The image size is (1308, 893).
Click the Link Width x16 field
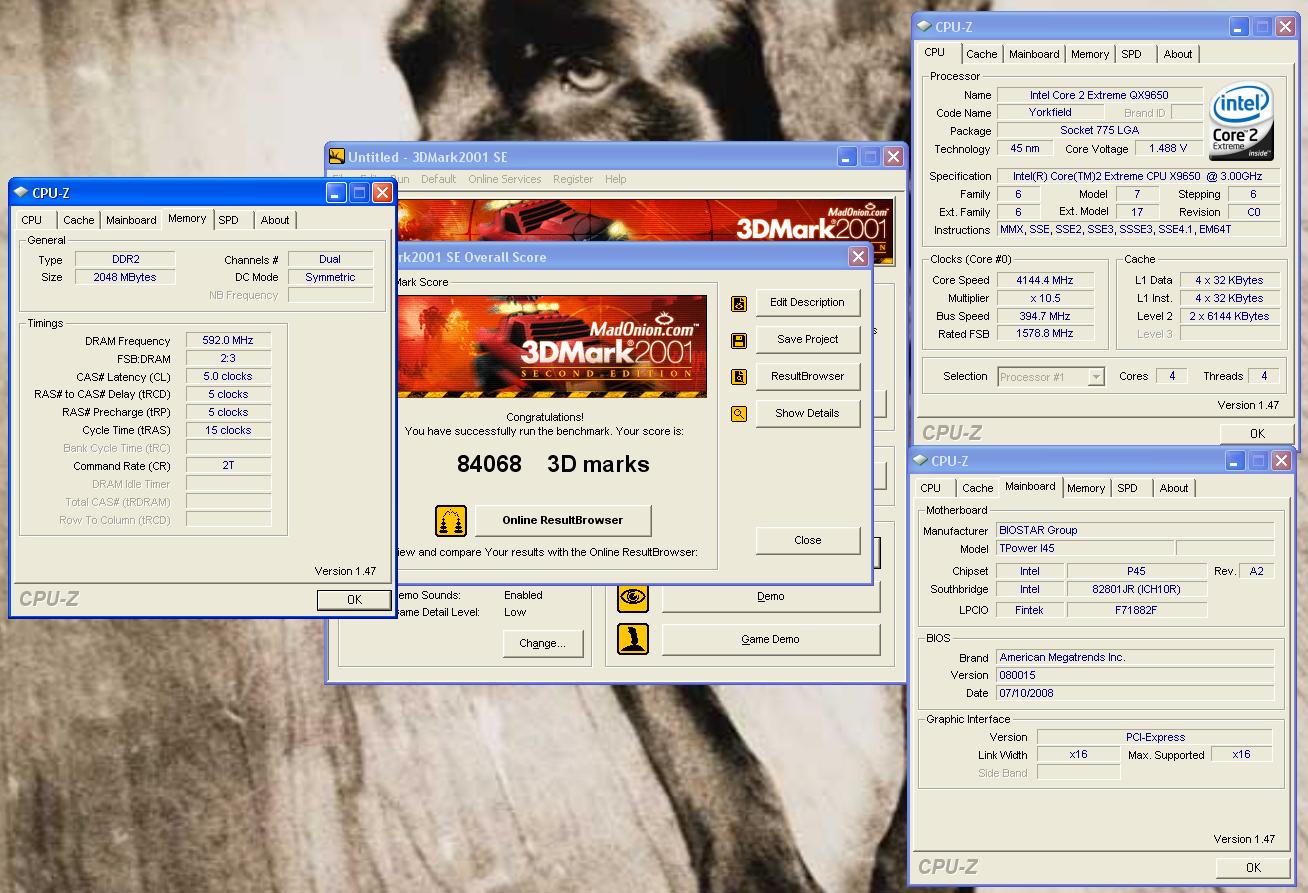tap(1078, 755)
